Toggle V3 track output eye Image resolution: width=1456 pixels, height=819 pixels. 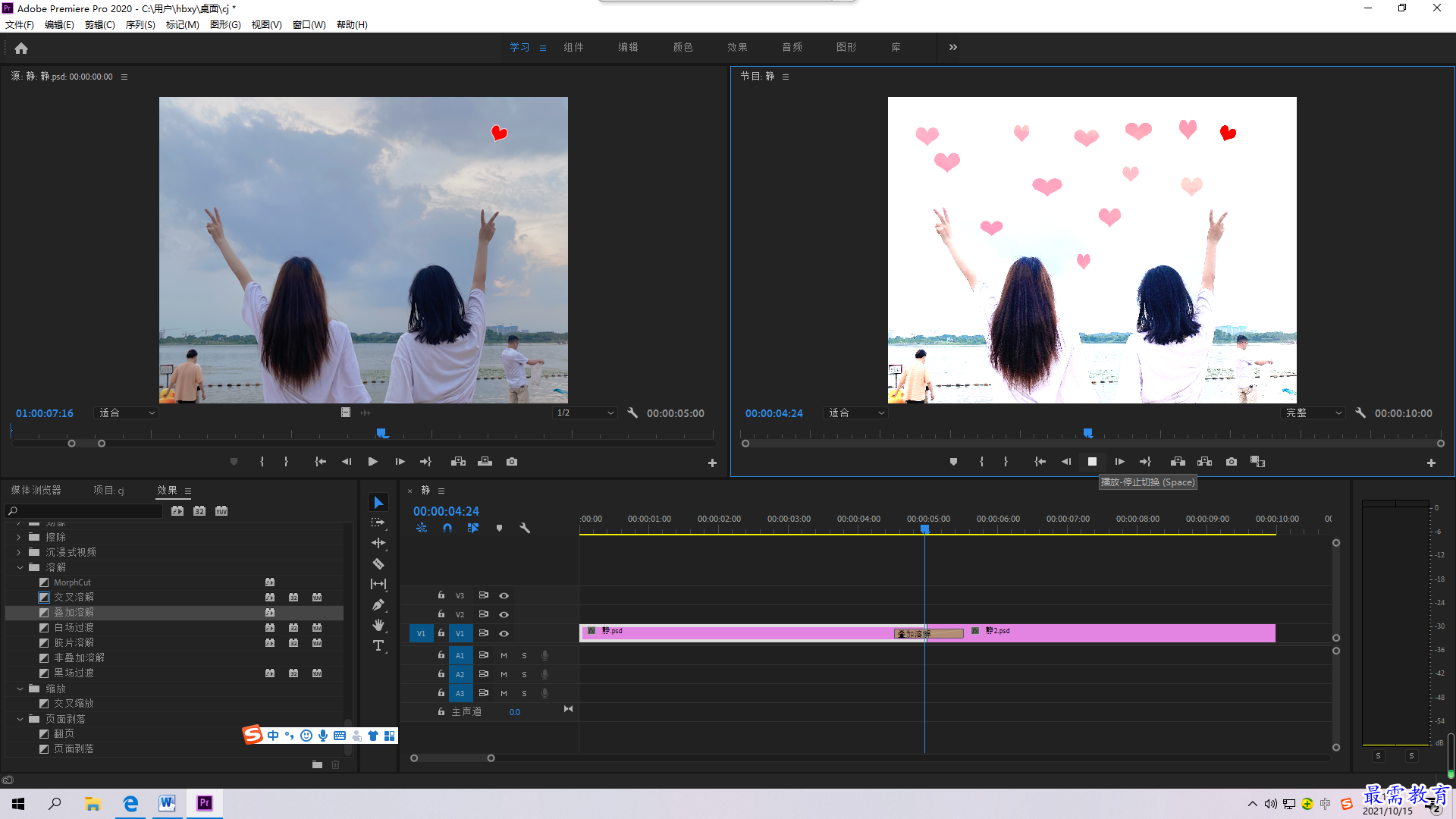[x=504, y=596]
